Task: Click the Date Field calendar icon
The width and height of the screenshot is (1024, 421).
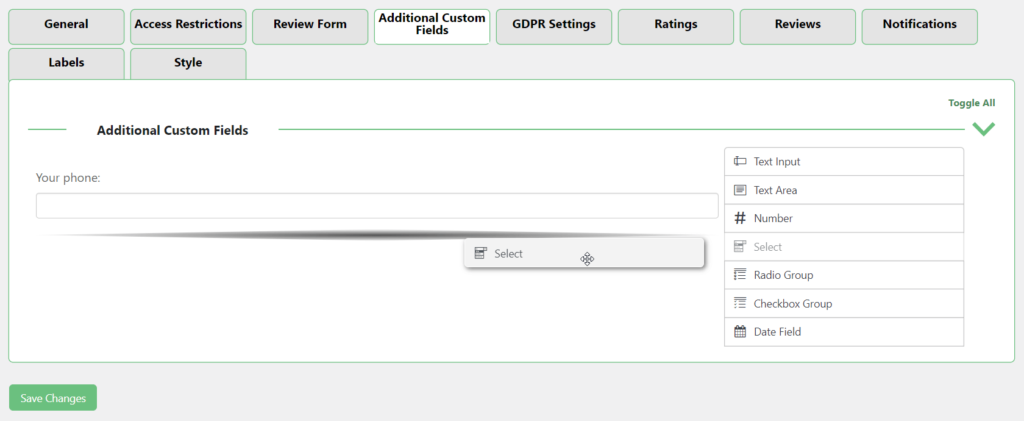Action: click(x=740, y=332)
